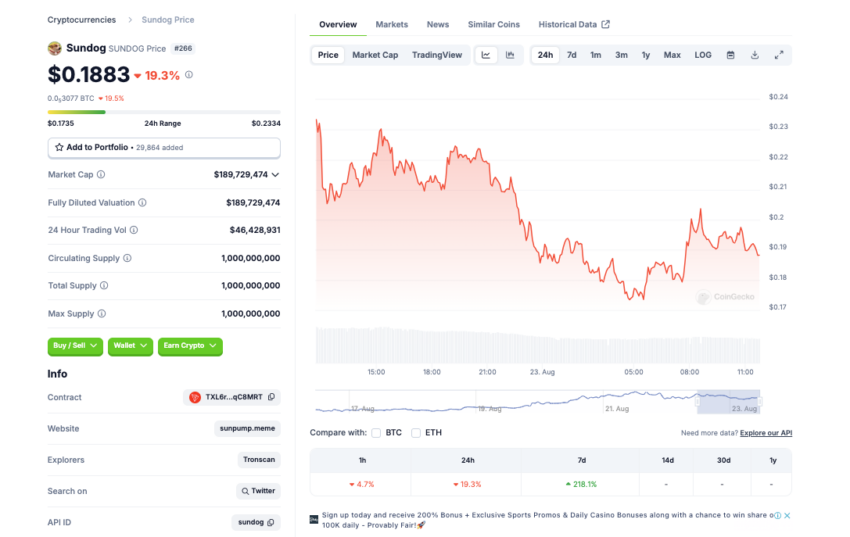
Task: Download chart data icon
Action: click(x=755, y=55)
